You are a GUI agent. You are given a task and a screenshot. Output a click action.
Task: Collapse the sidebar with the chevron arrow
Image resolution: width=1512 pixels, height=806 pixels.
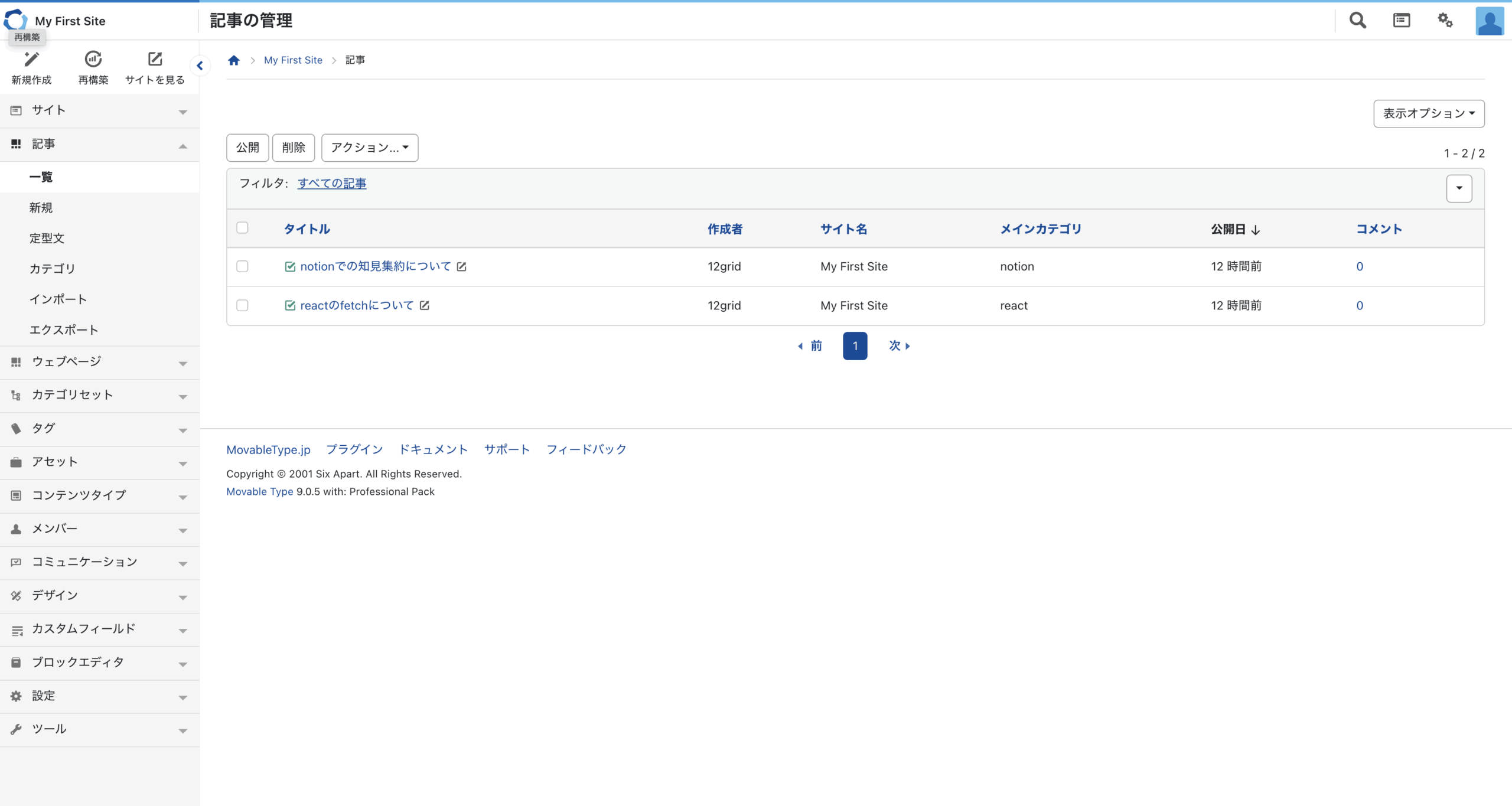[200, 66]
